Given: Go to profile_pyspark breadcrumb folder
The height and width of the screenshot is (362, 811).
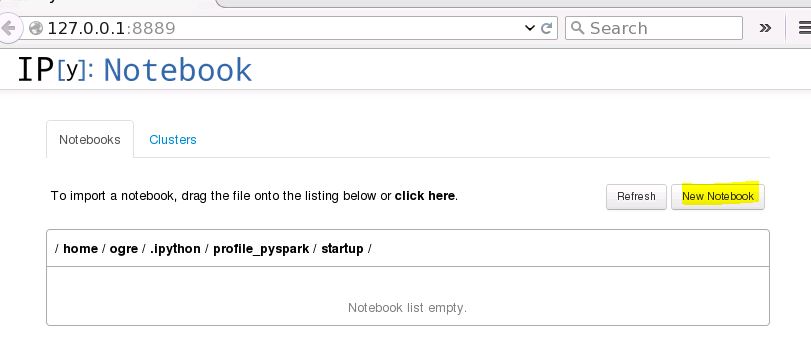Looking at the screenshot, I should point(261,249).
